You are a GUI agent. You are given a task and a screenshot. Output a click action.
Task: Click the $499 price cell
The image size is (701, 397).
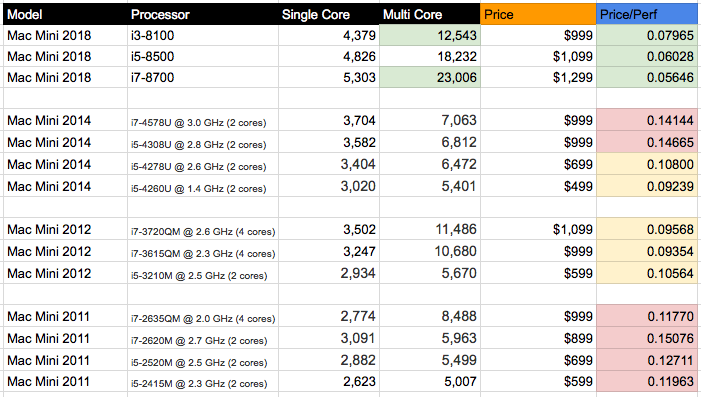538,186
